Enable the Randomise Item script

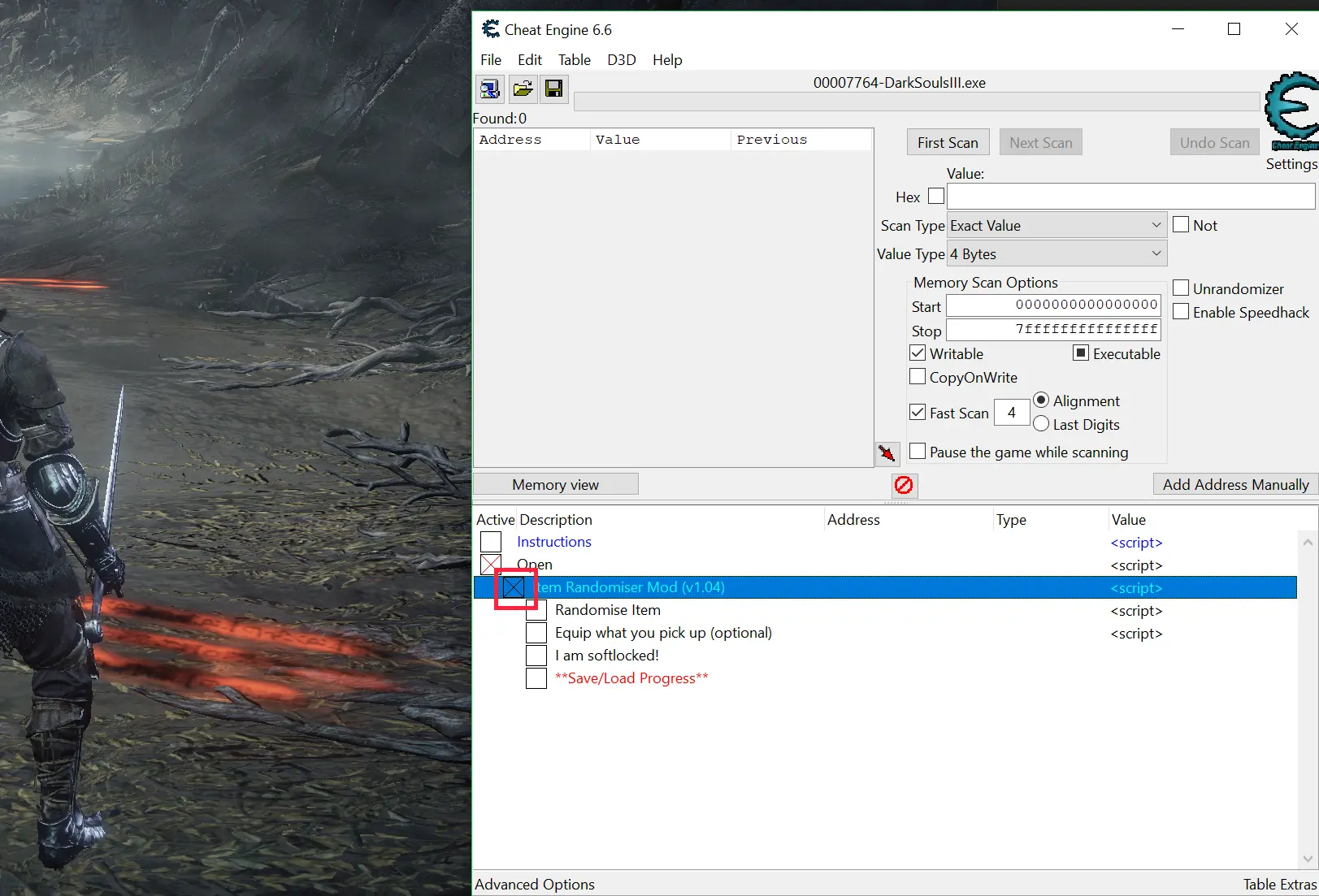pos(536,609)
